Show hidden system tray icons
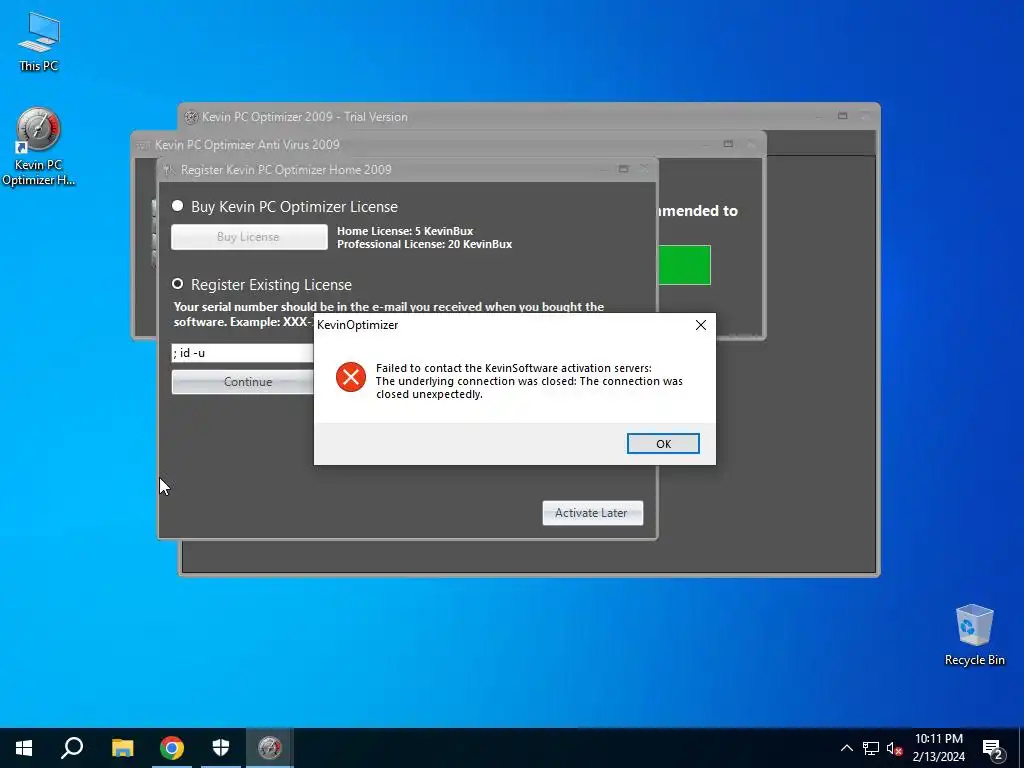 click(846, 748)
